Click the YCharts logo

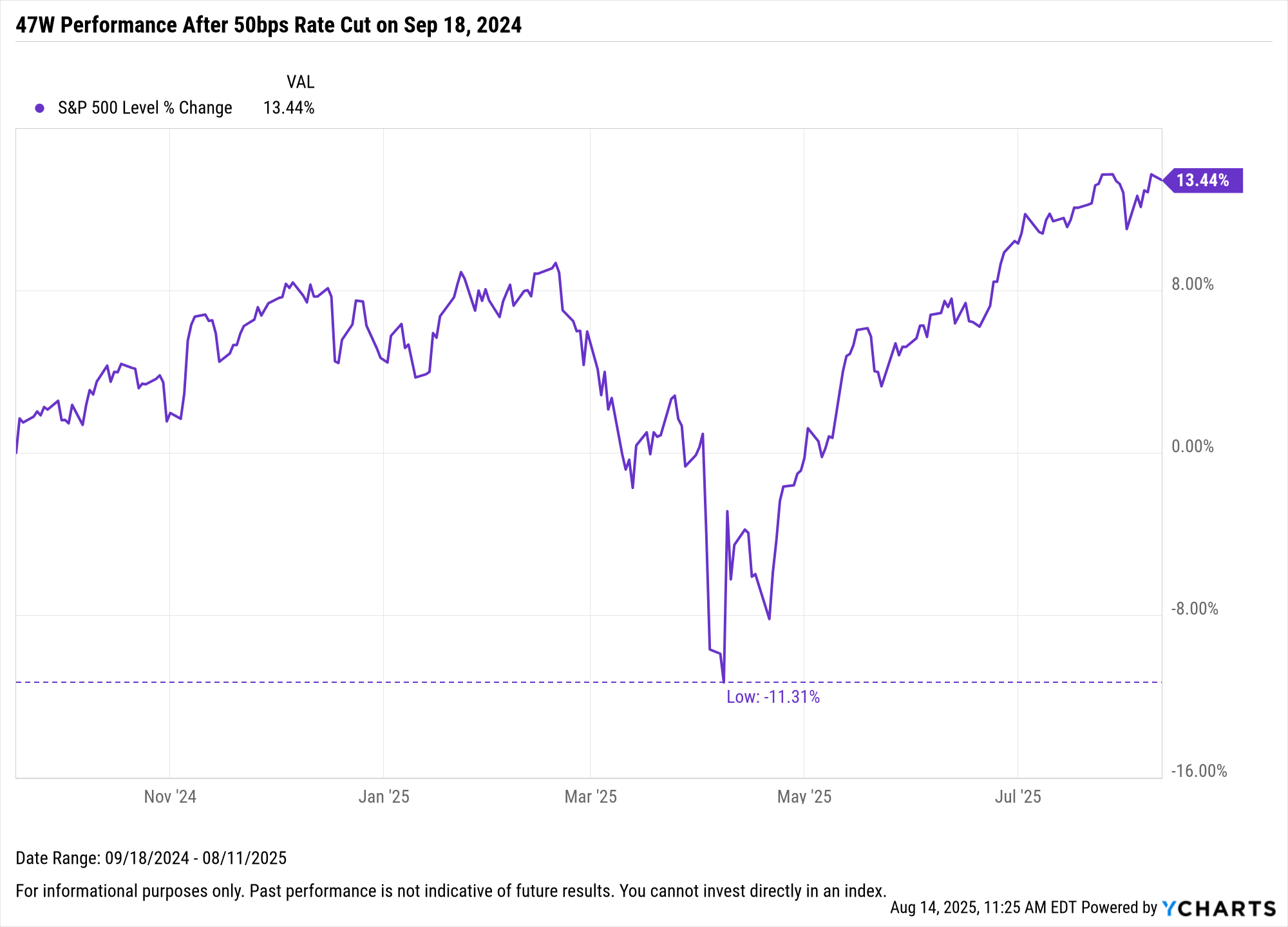(x=1219, y=908)
